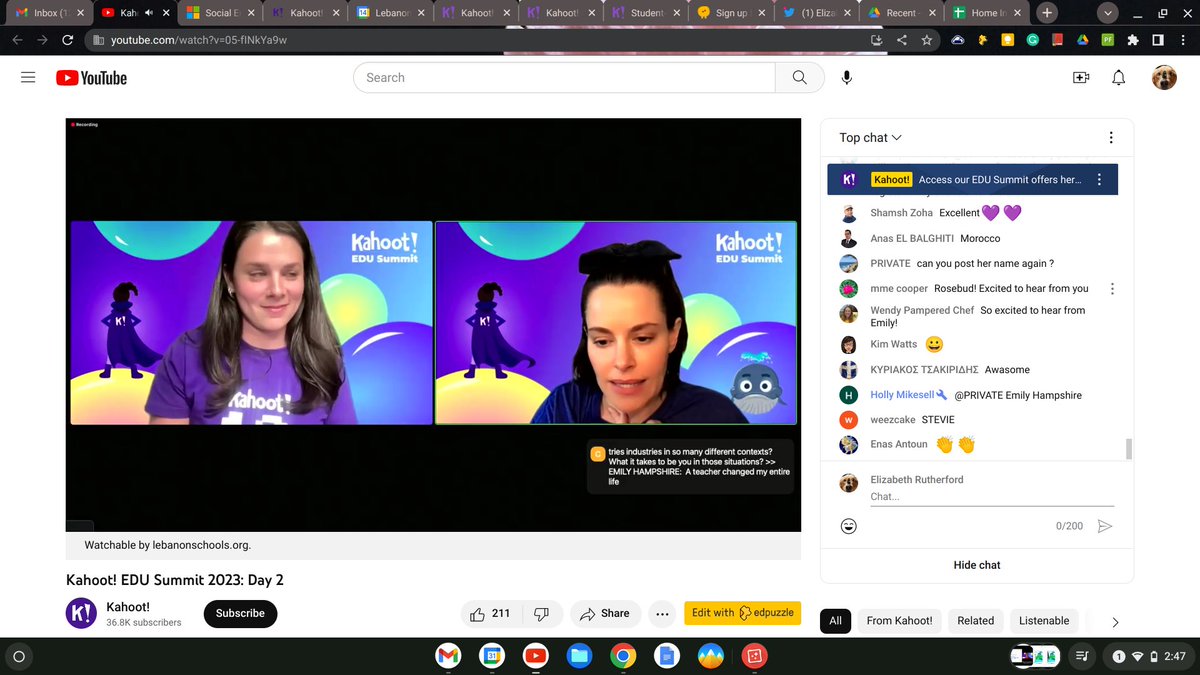This screenshot has width=1200, height=675.
Task: Click the video player area
Action: (x=433, y=324)
